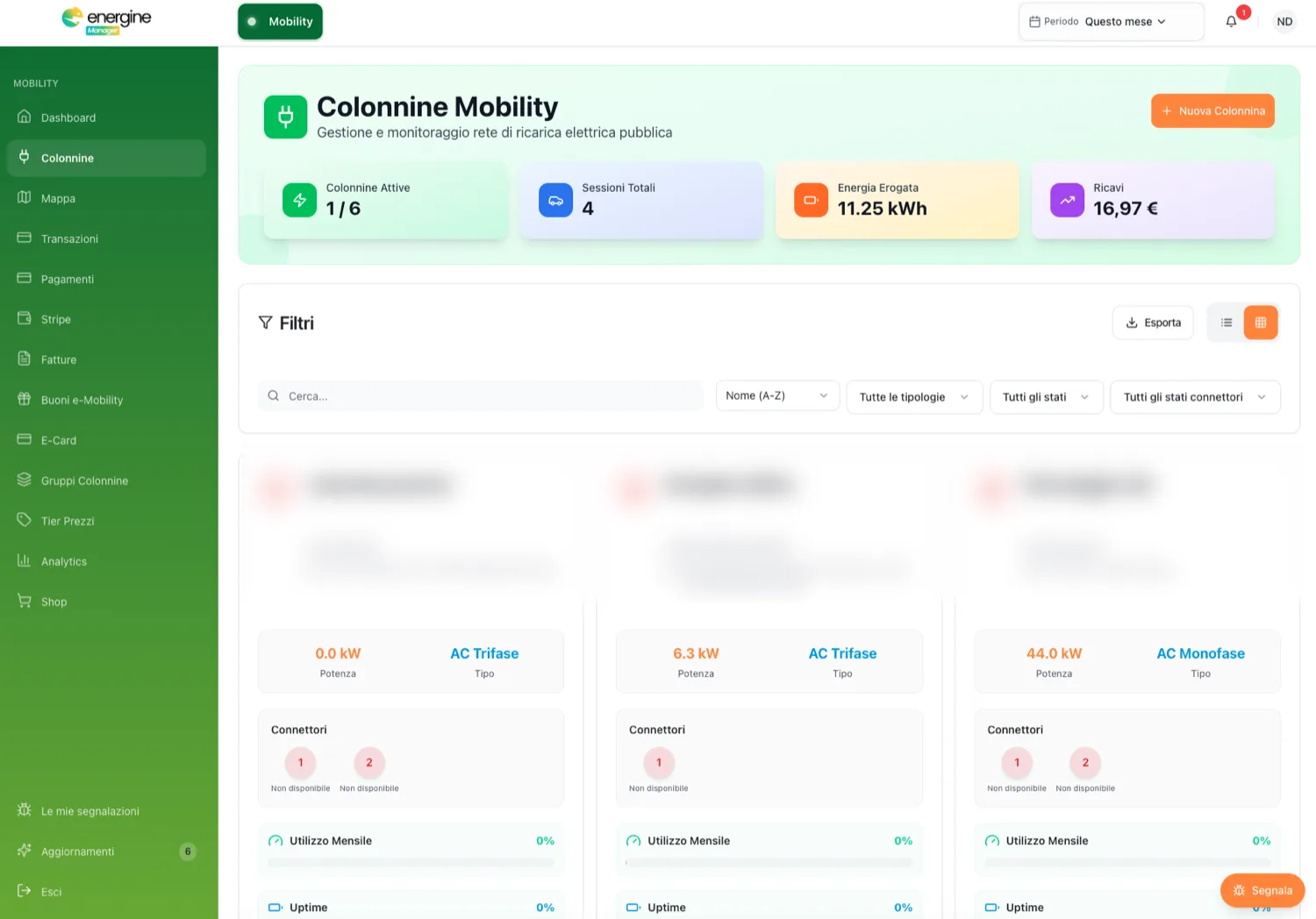Switch to grid view

[1261, 323]
